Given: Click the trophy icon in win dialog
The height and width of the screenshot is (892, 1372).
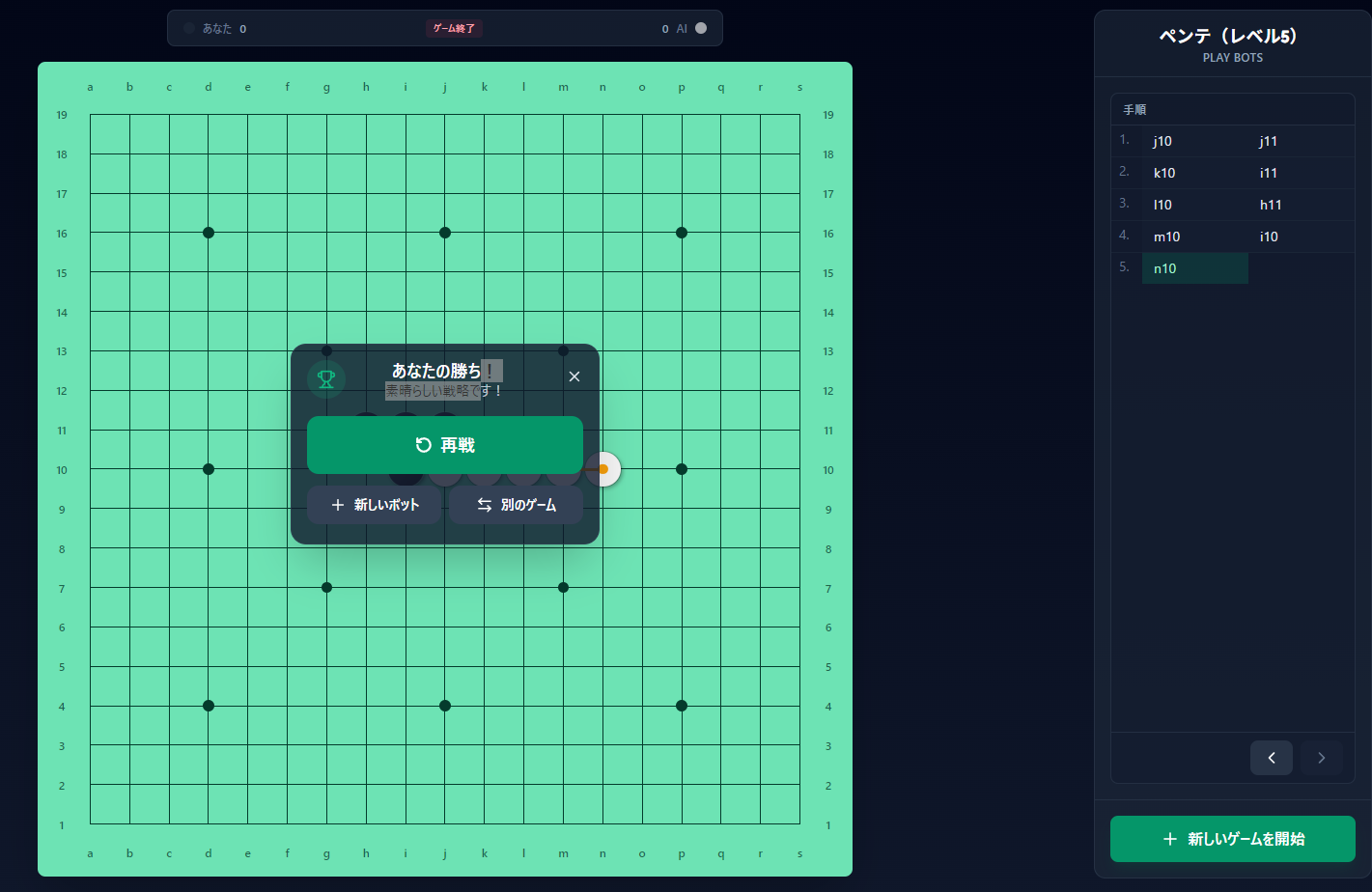Looking at the screenshot, I should [326, 379].
